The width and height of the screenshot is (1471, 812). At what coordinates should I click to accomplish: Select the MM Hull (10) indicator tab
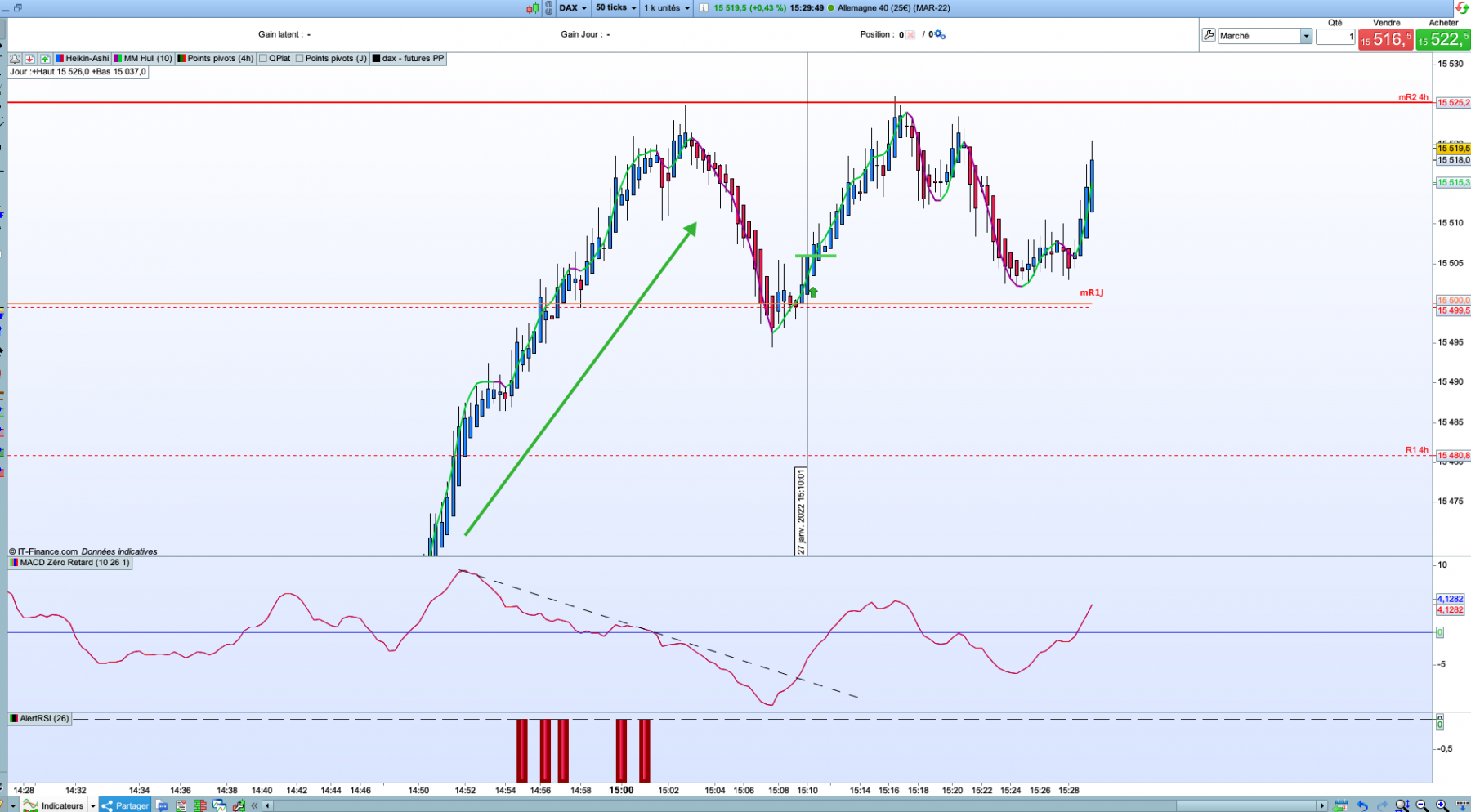[143, 59]
